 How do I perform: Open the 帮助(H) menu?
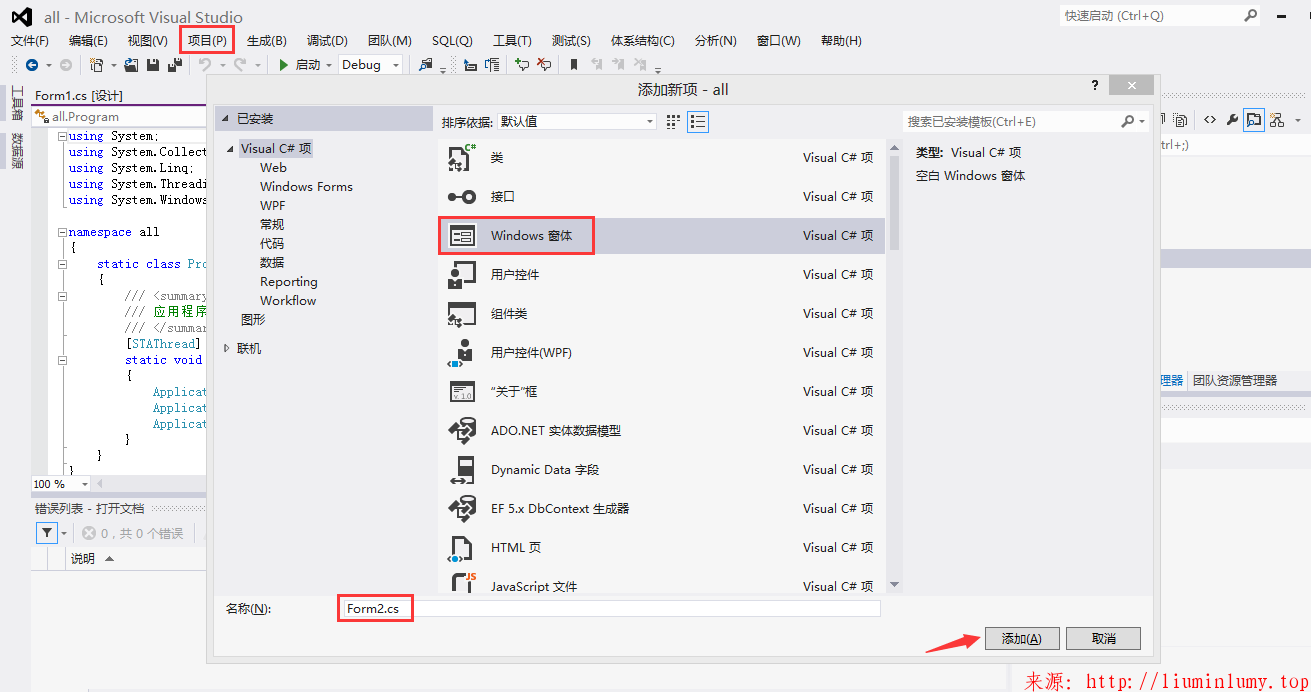(x=841, y=41)
